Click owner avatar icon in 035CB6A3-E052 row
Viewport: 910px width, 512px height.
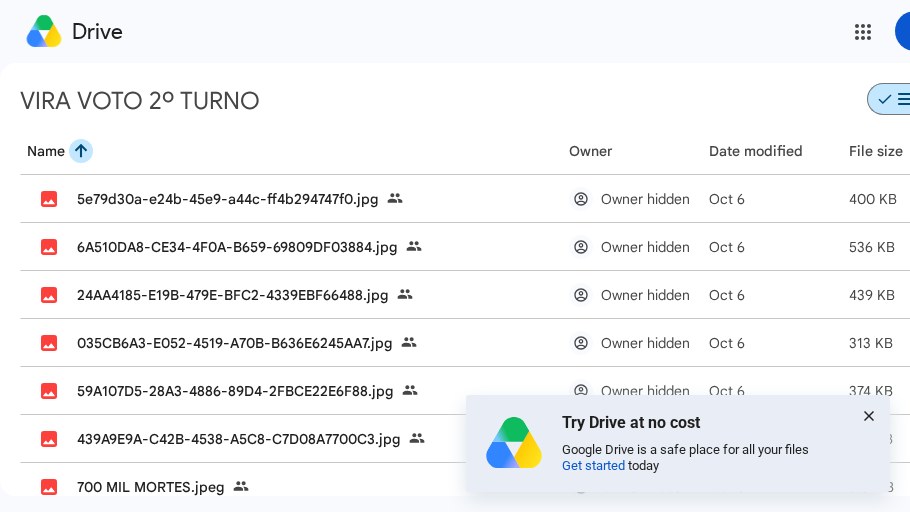click(580, 343)
